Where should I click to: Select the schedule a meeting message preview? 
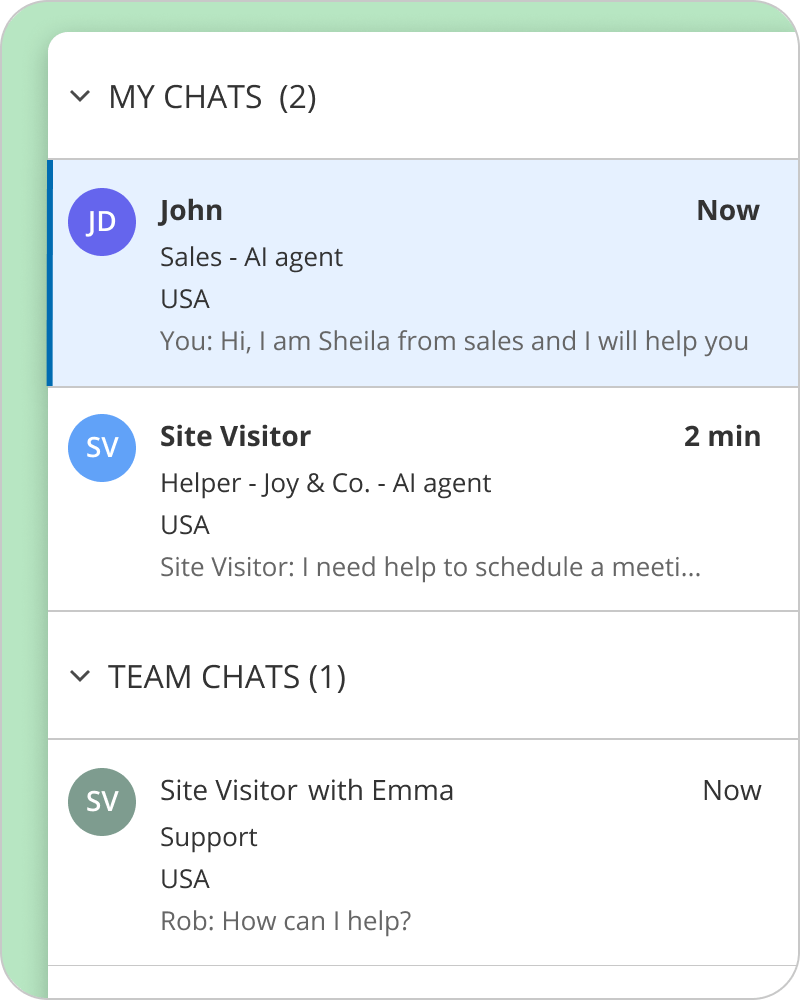430,568
